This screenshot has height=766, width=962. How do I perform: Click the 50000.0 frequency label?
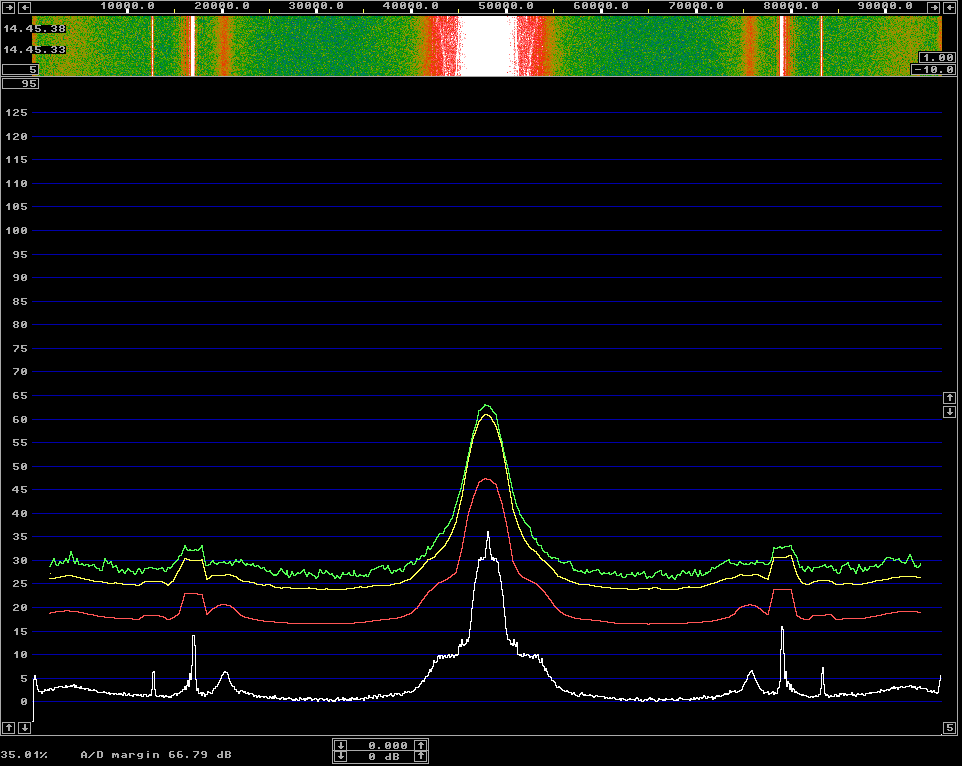(x=506, y=6)
